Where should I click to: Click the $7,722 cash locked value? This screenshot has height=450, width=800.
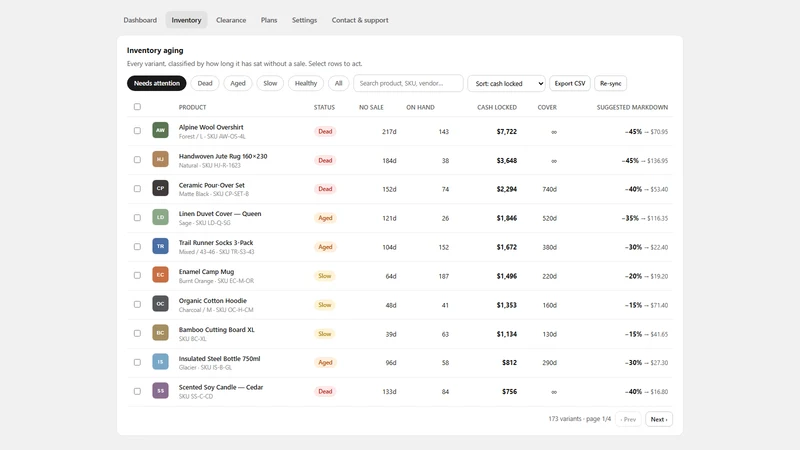coord(507,131)
